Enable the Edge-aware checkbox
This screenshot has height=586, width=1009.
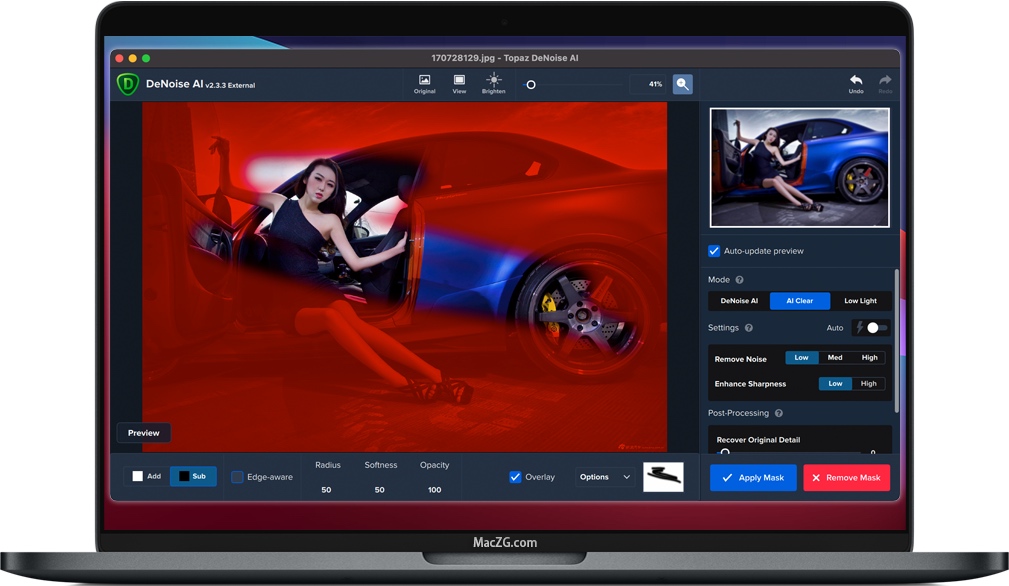[237, 477]
